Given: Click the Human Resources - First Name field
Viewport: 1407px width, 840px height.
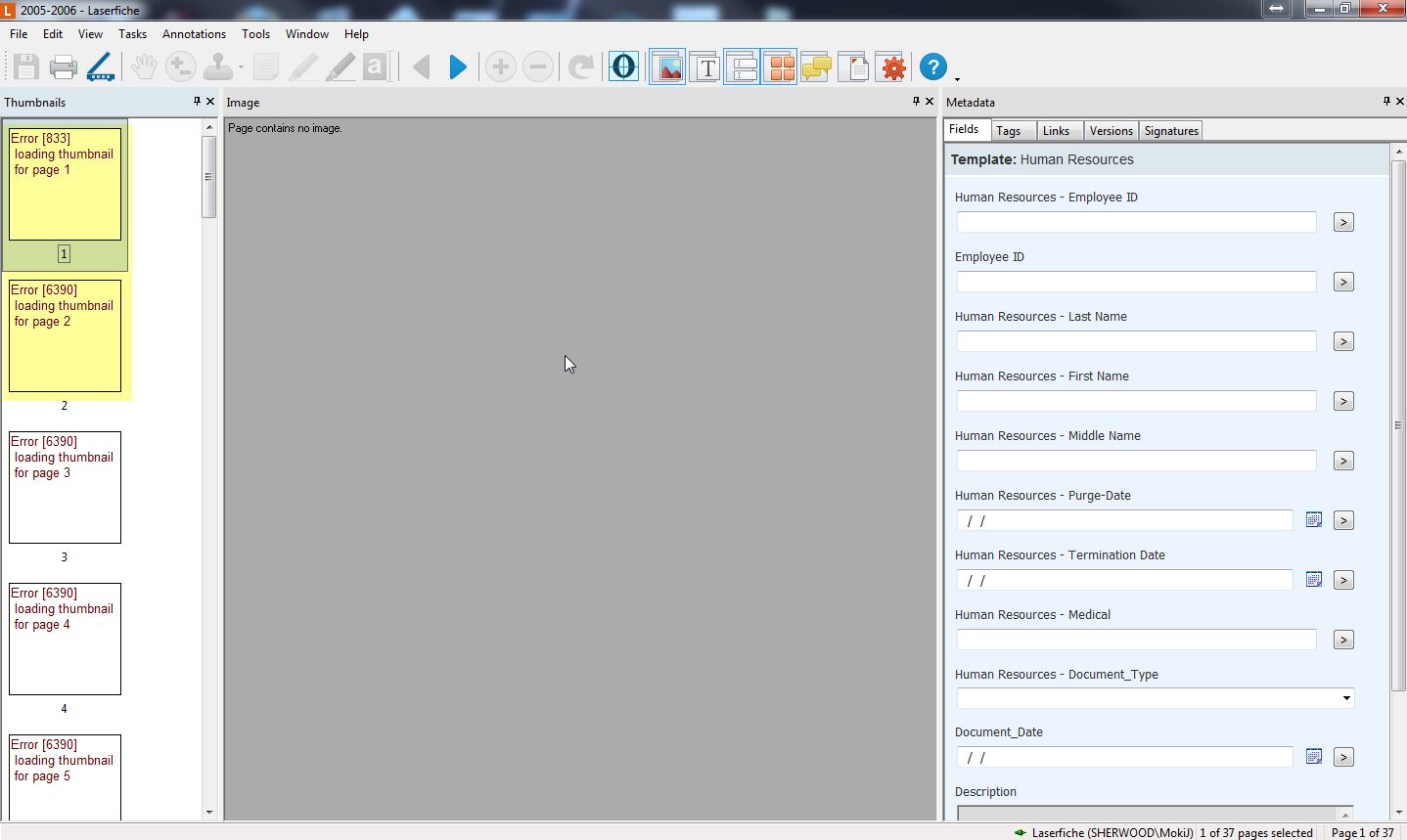Looking at the screenshot, I should [x=1136, y=401].
